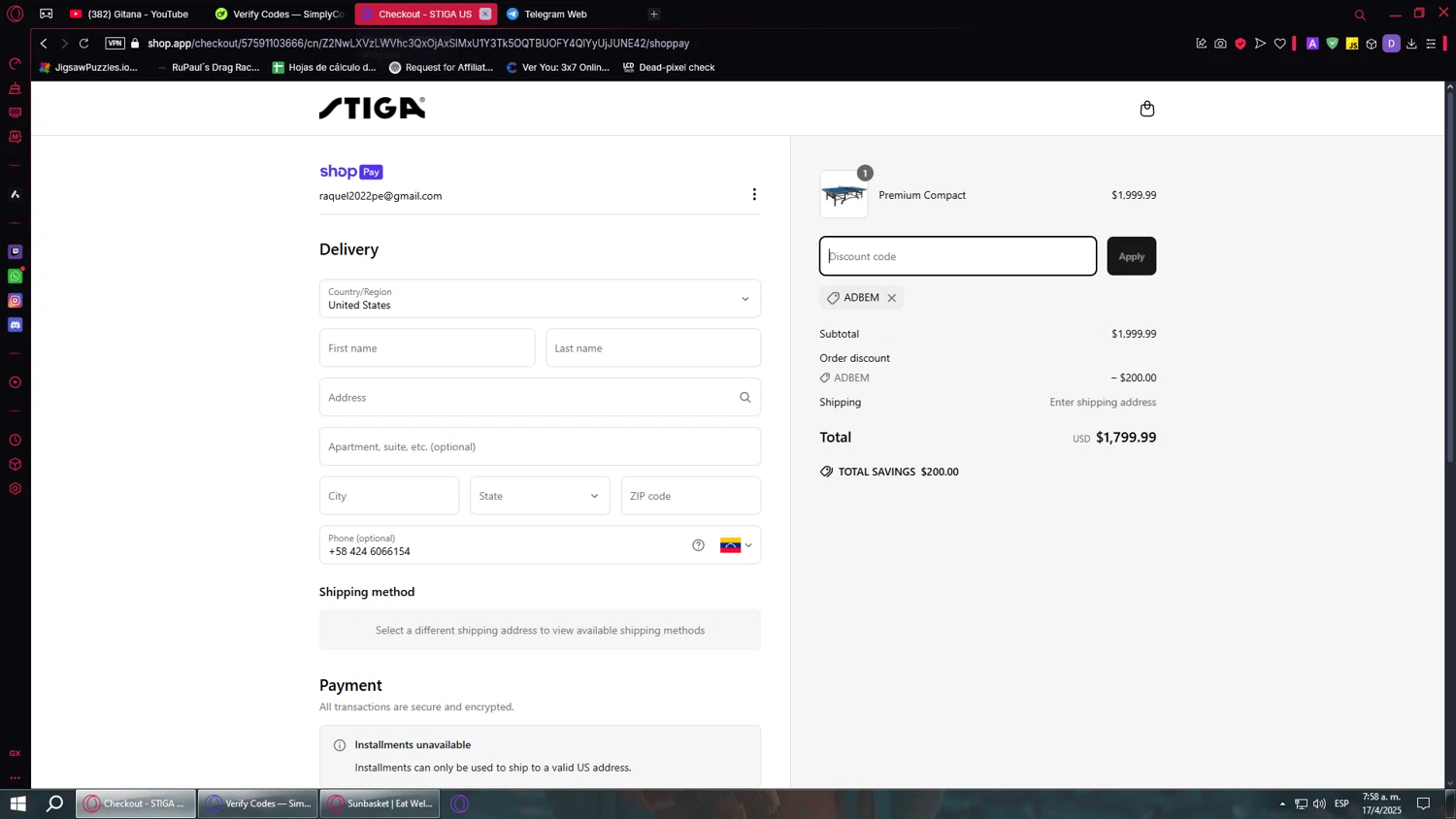
Task: Open the Dead-pixel check bookmark
Action: pos(669,68)
